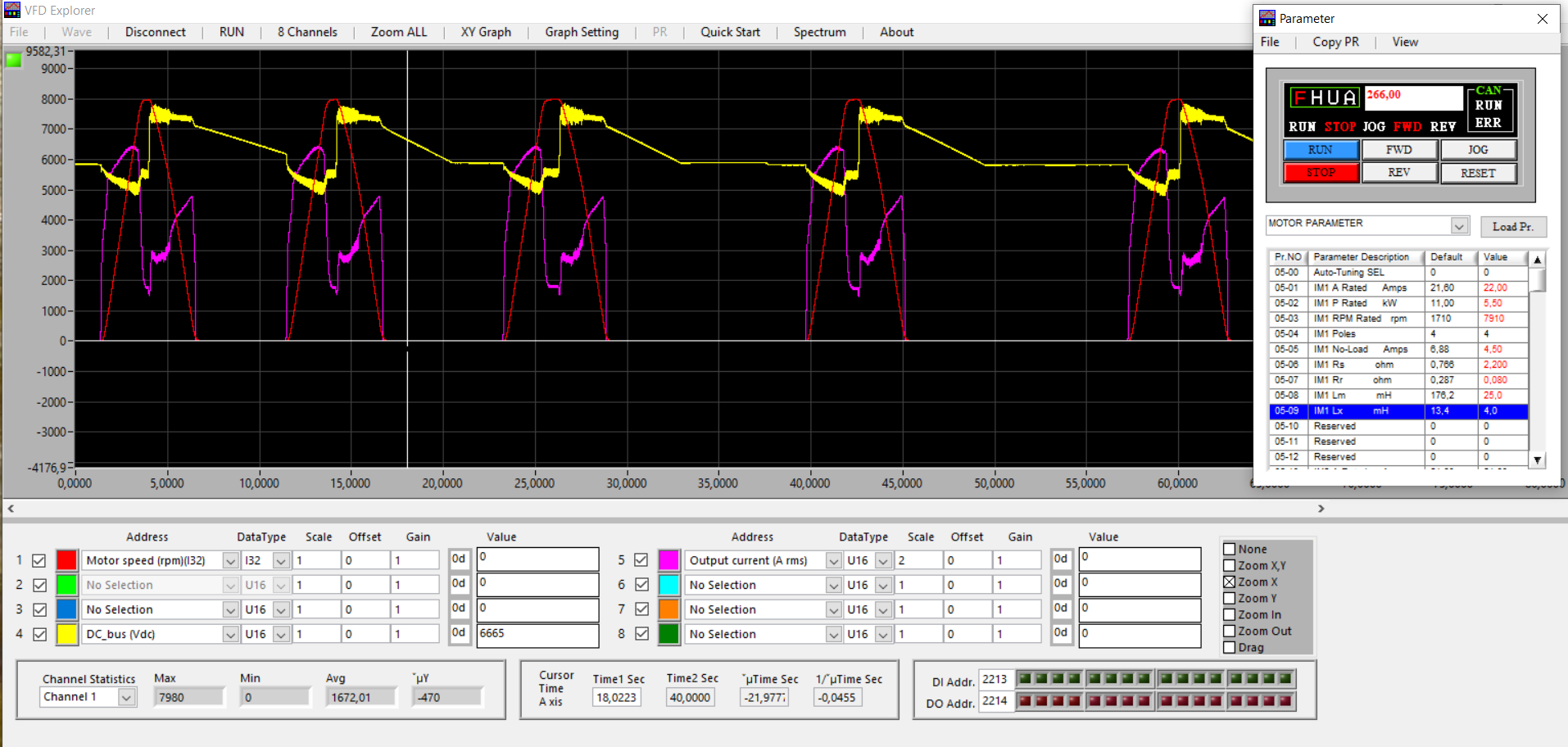Open the Graph Setting menu
The image size is (1568, 747).
point(582,32)
